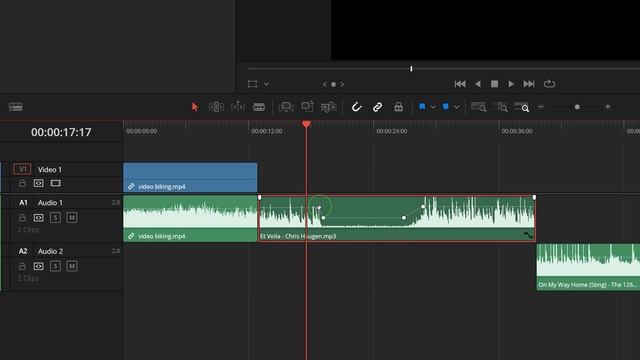Image resolution: width=640 pixels, height=360 pixels.
Task: Toggle the Snapping magnet icon
Action: click(x=356, y=107)
